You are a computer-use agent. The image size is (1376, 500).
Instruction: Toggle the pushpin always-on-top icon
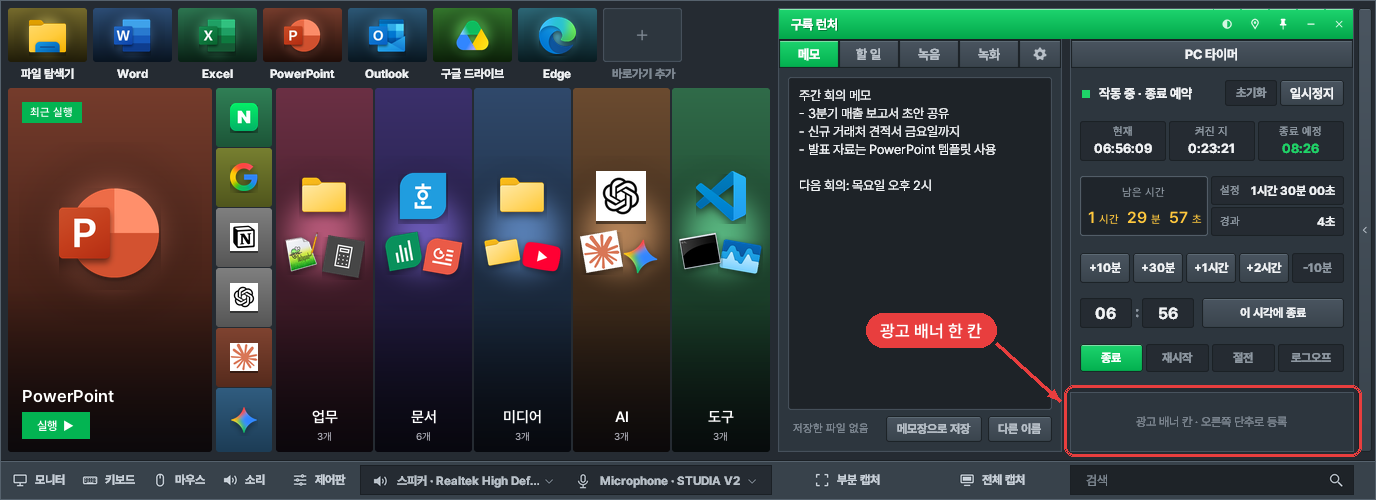tap(1283, 23)
